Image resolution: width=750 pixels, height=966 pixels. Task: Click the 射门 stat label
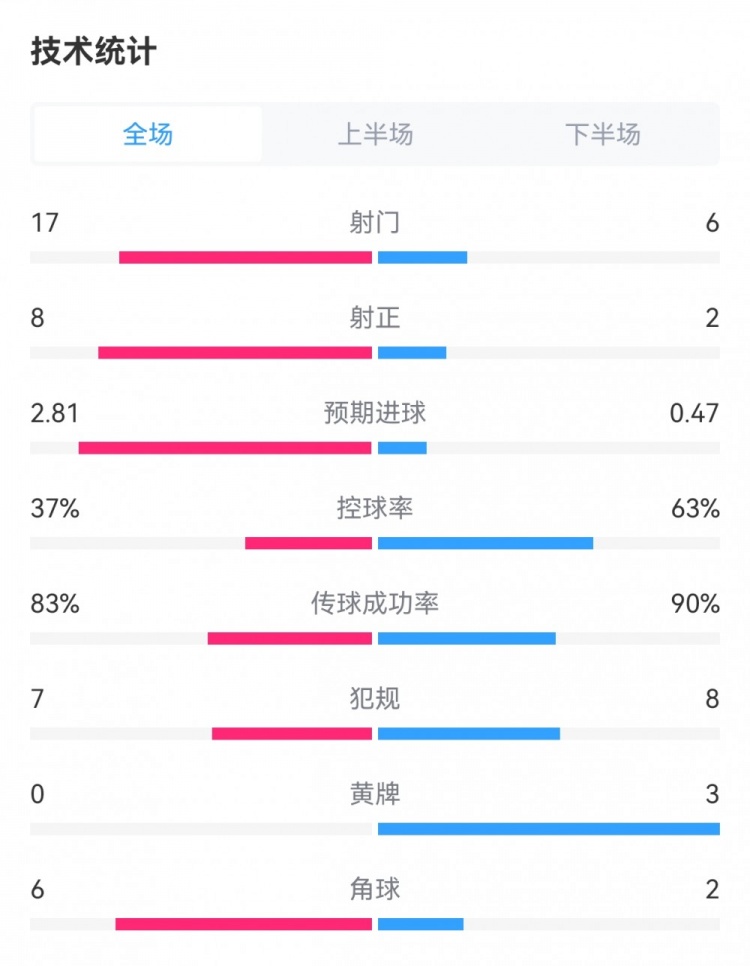[375, 224]
